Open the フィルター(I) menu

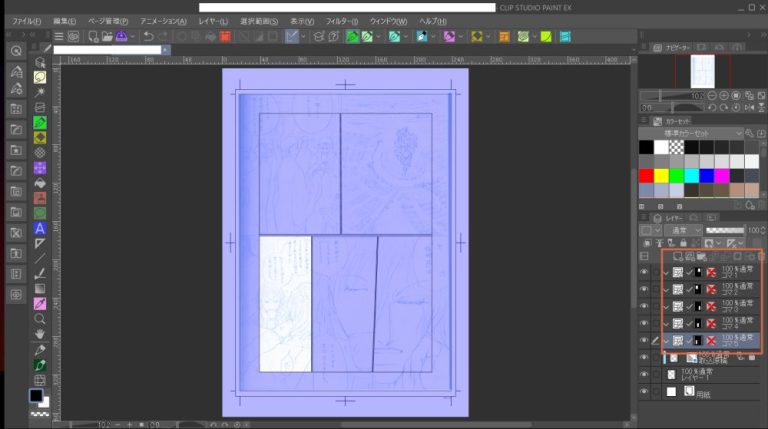(x=341, y=21)
